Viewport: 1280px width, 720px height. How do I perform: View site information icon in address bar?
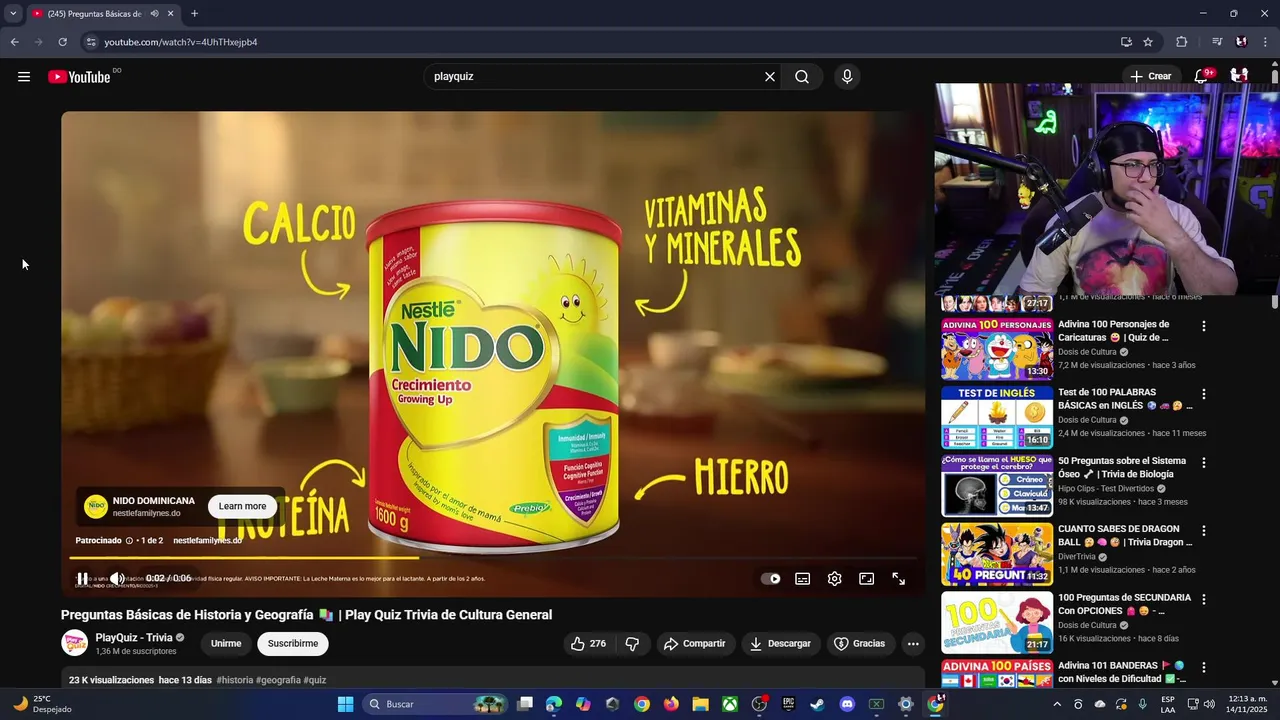point(90,42)
